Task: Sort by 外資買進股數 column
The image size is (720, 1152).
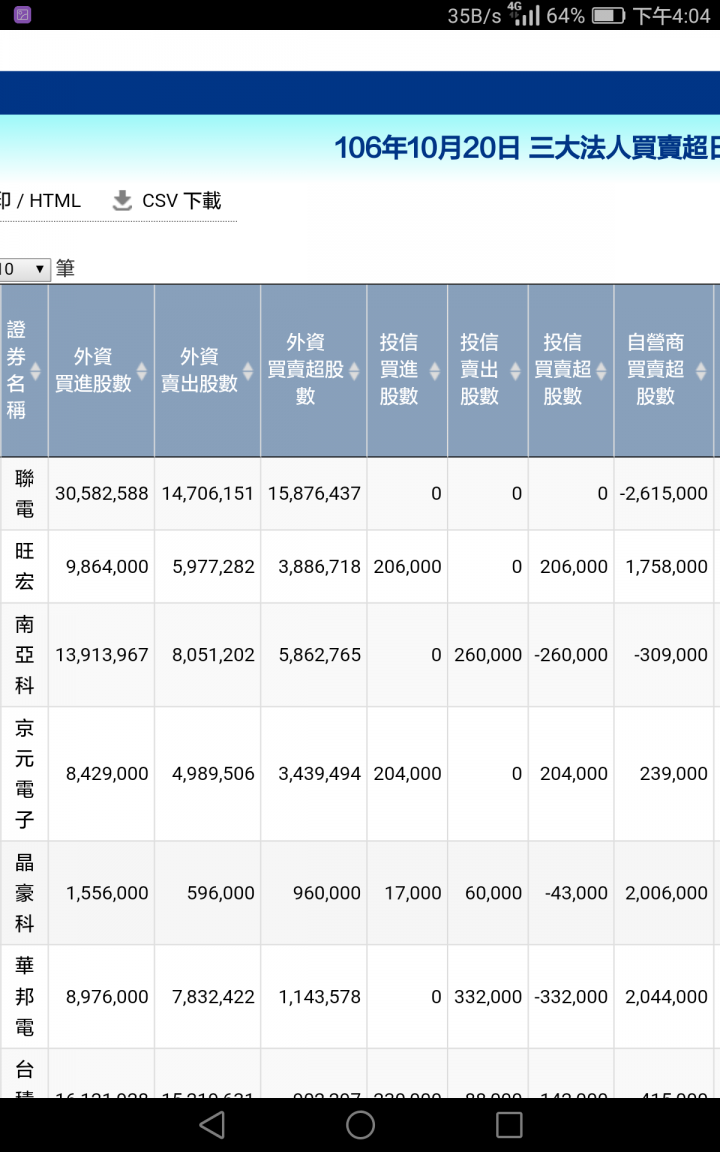Action: coord(101,370)
